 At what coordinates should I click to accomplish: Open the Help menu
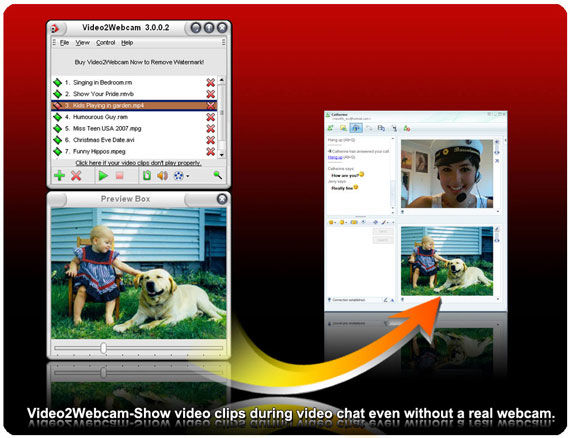pos(127,43)
